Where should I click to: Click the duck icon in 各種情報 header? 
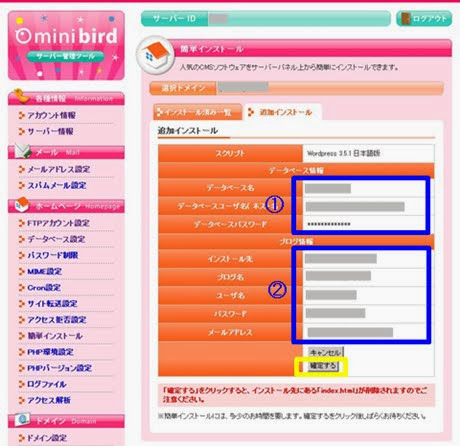(x=21, y=96)
